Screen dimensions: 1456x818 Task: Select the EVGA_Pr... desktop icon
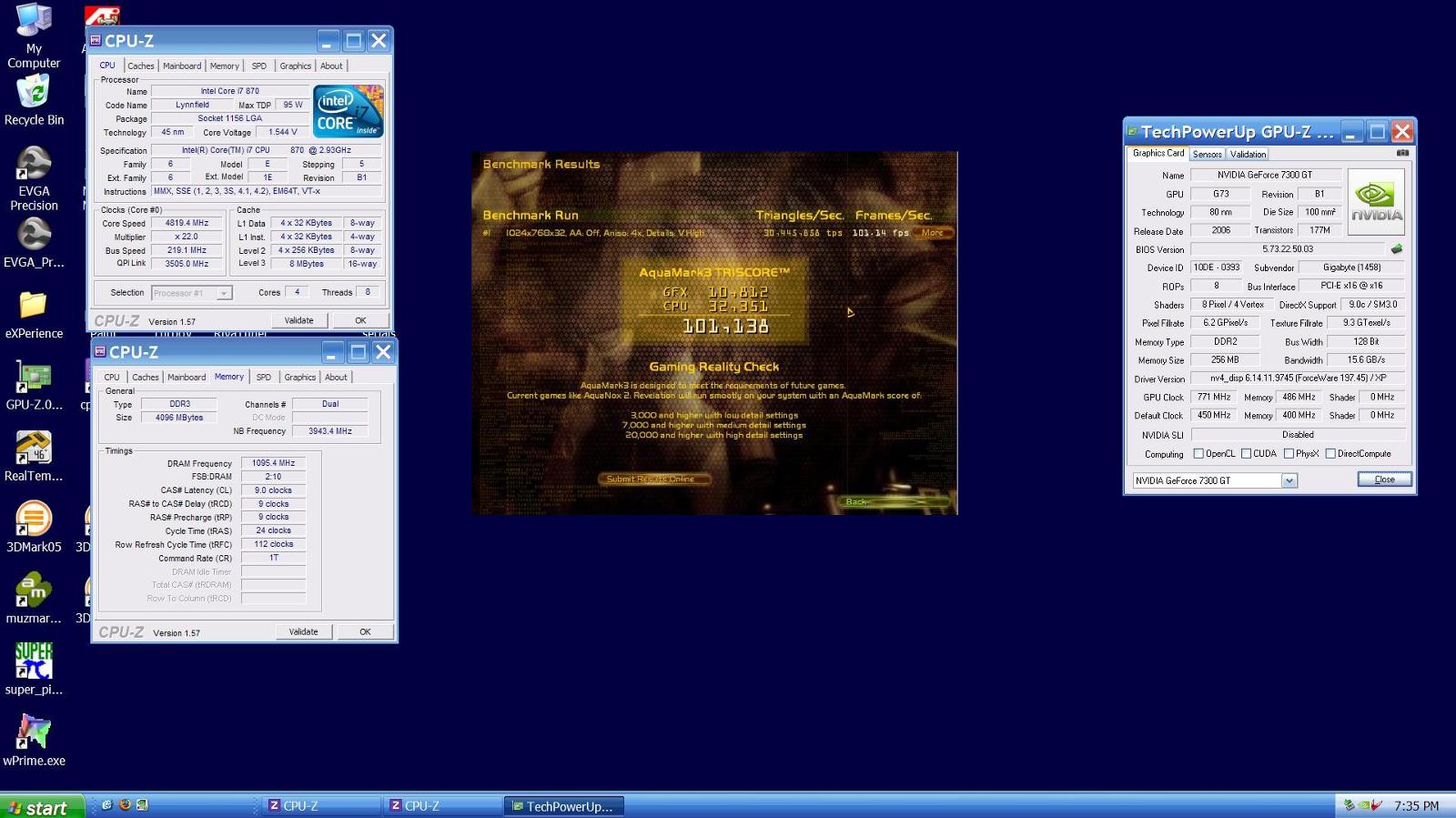[x=34, y=243]
